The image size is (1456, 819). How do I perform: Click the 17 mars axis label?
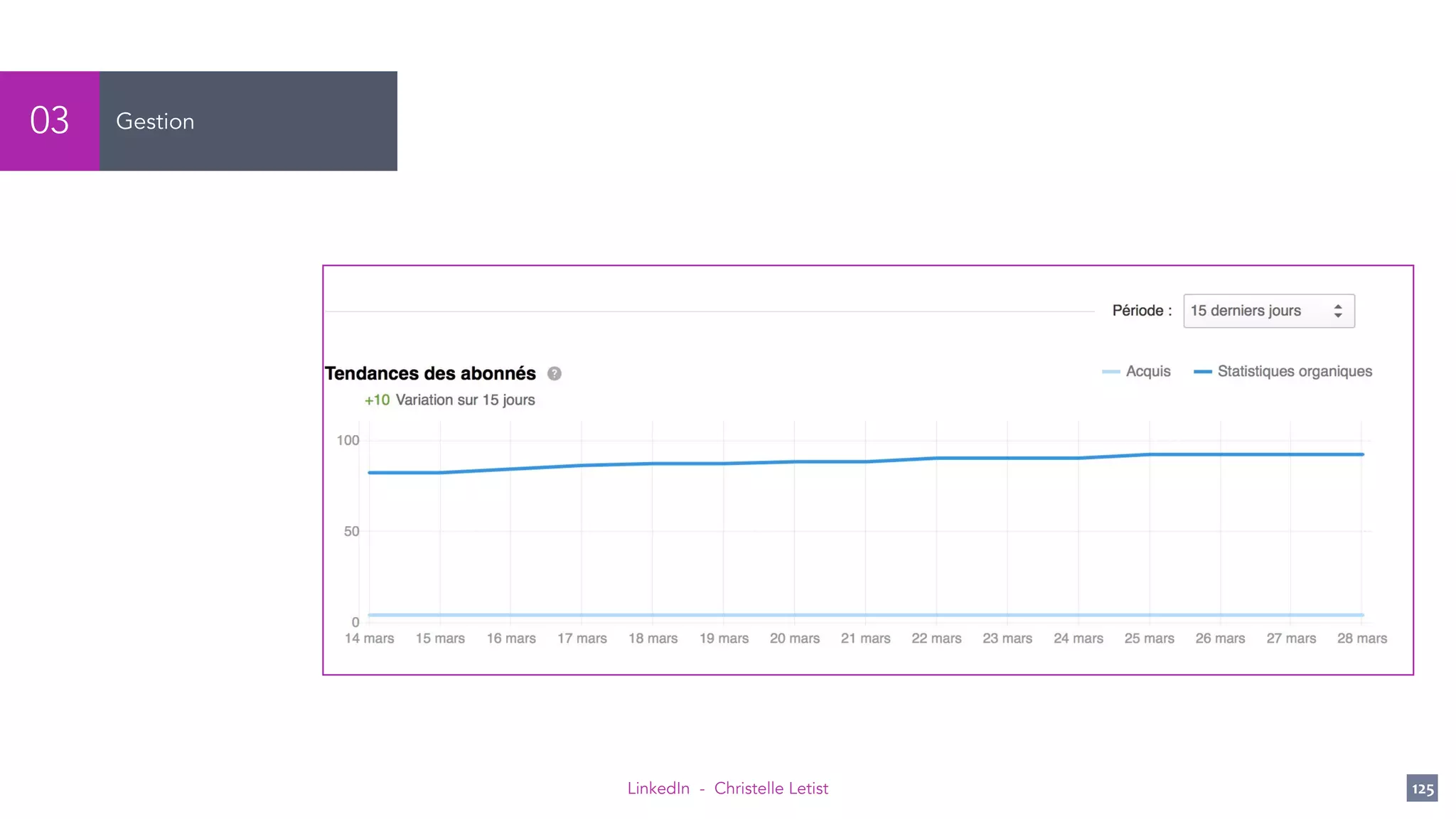(x=582, y=638)
